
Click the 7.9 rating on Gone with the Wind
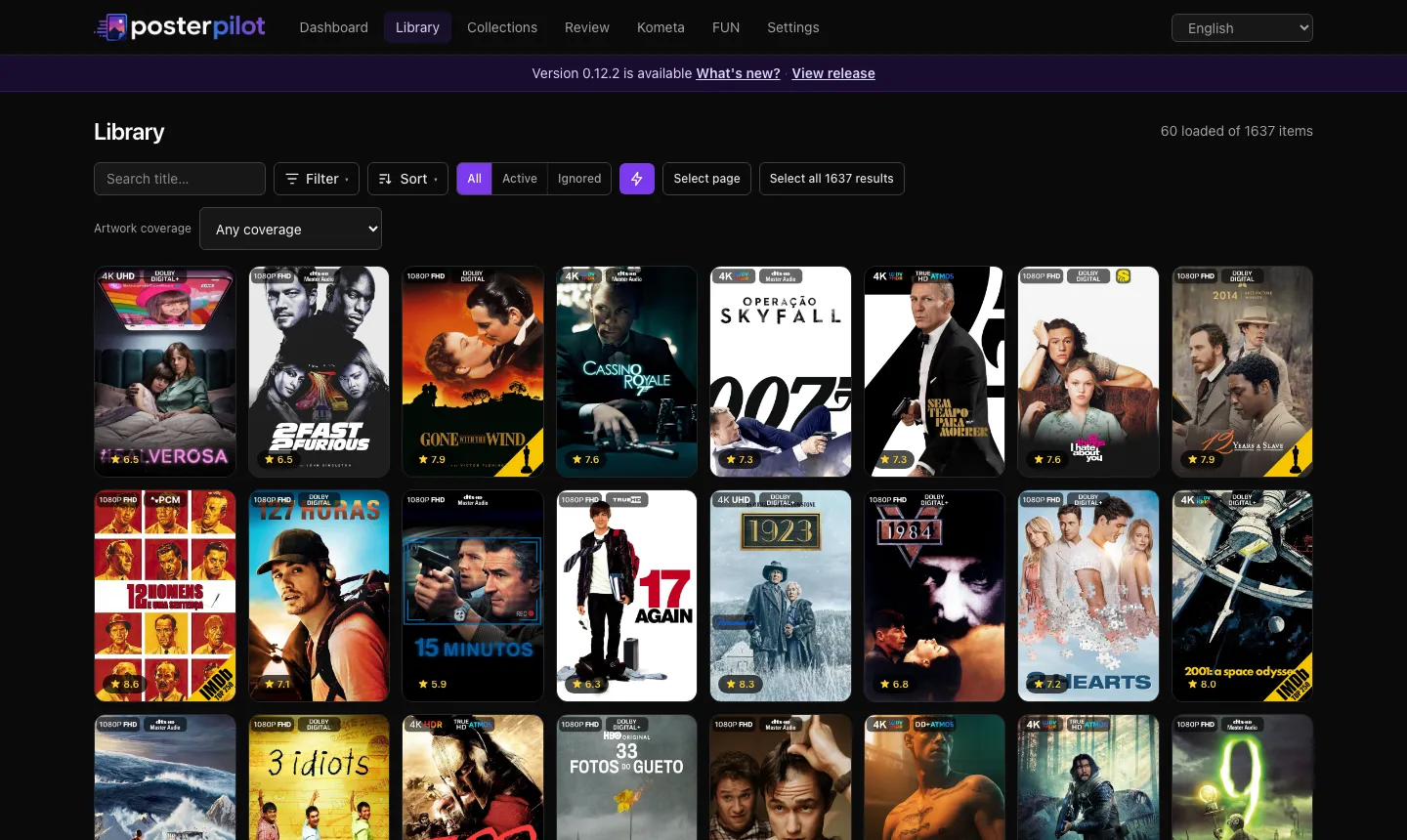(432, 459)
